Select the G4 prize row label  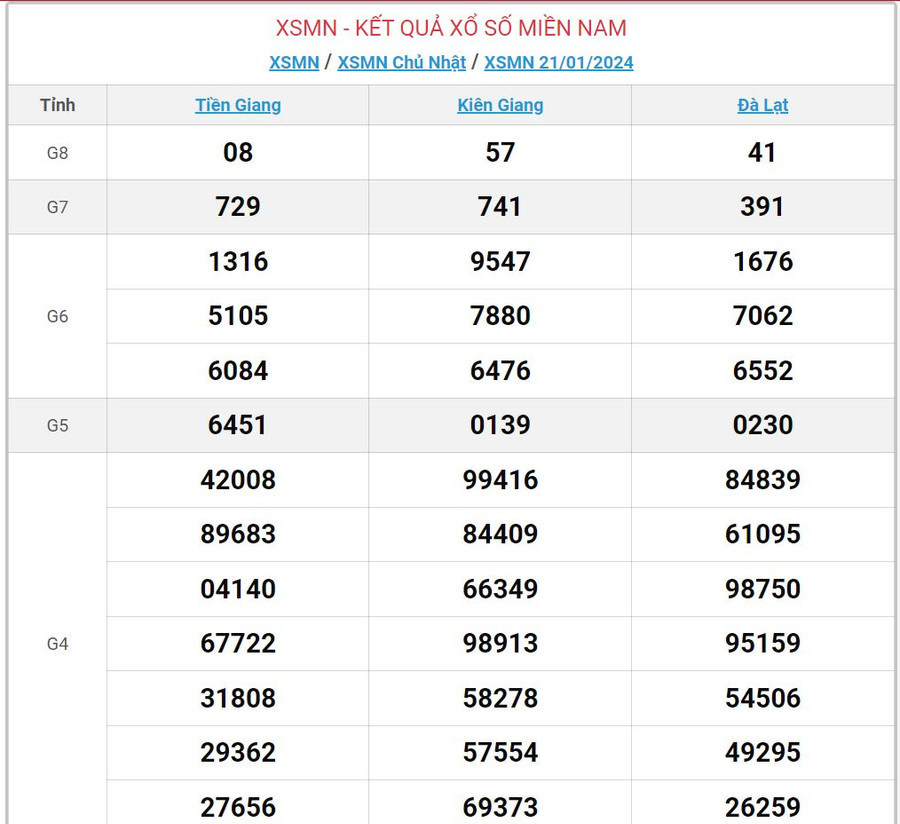point(58,644)
